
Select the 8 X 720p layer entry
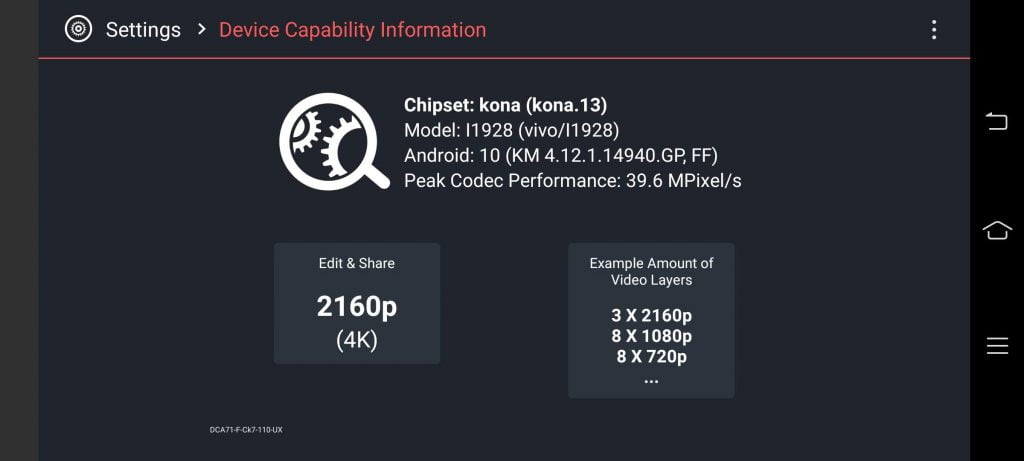pos(651,357)
